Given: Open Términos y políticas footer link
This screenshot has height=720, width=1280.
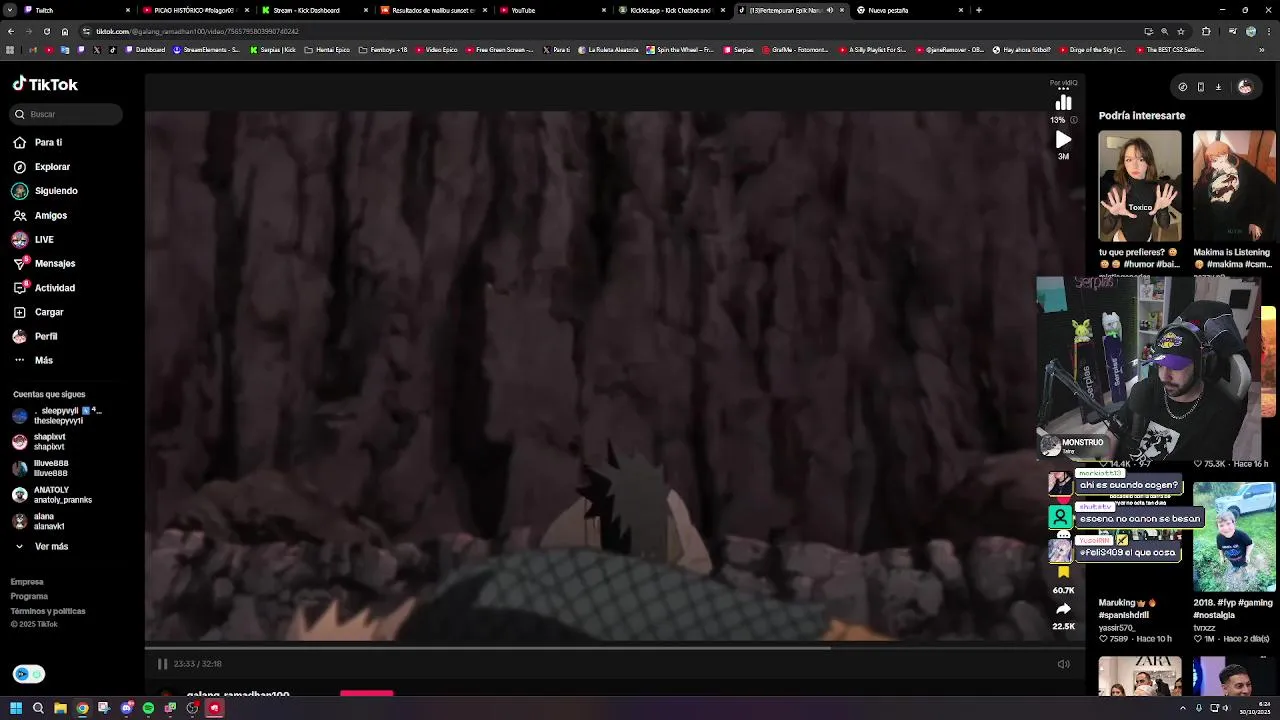Looking at the screenshot, I should 48,611.
